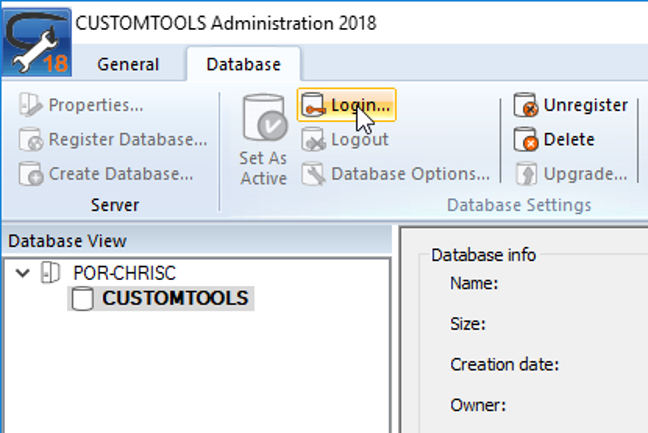Click the CUSTOMTOOLS database cylinder icon

(x=82, y=298)
